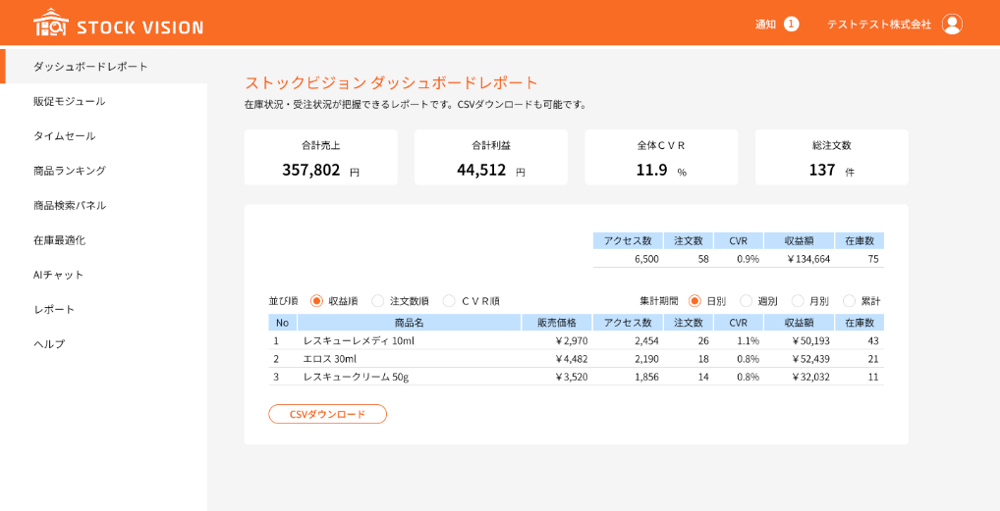Open AIチャット from the sidebar

click(x=58, y=275)
